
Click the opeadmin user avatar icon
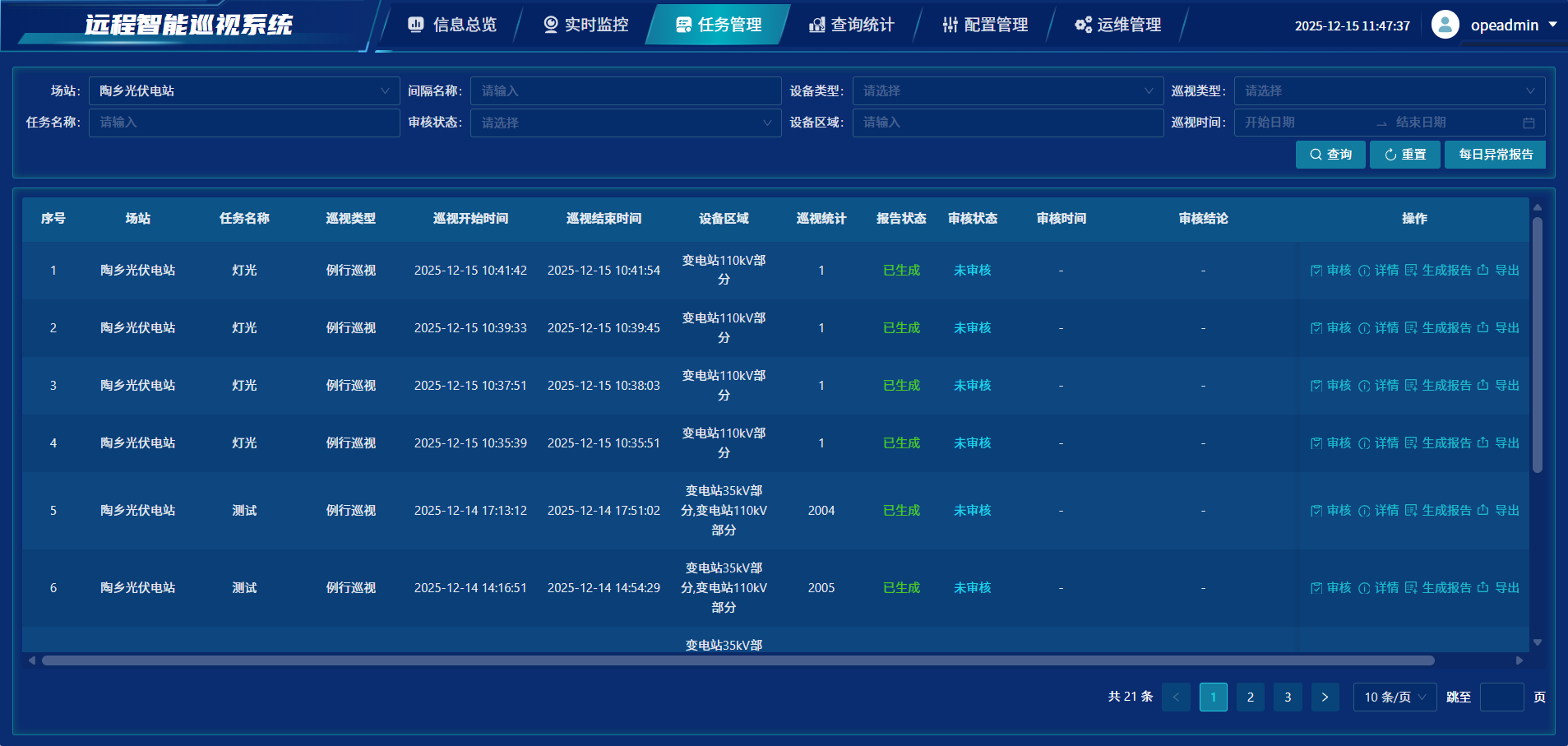[1445, 25]
